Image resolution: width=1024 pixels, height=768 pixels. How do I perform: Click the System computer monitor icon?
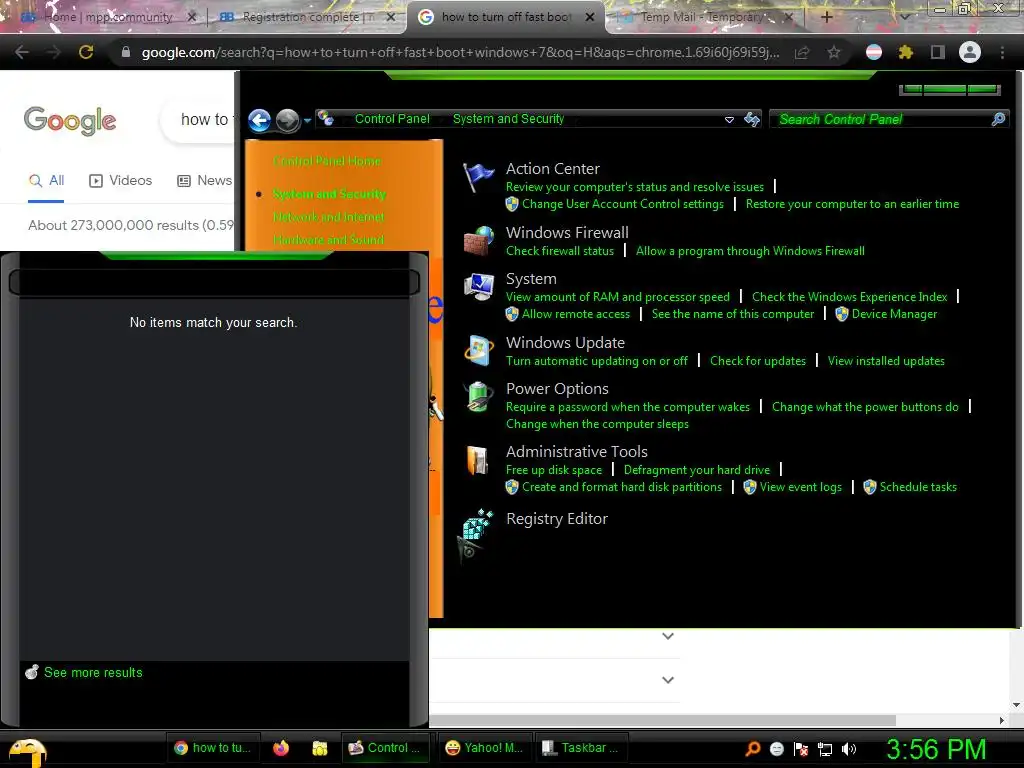coord(479,287)
